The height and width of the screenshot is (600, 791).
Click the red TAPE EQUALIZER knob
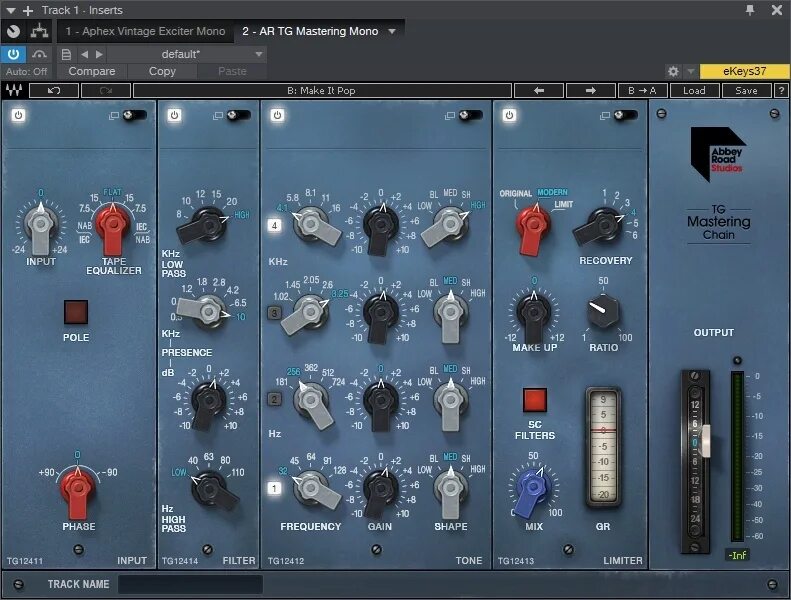point(113,225)
